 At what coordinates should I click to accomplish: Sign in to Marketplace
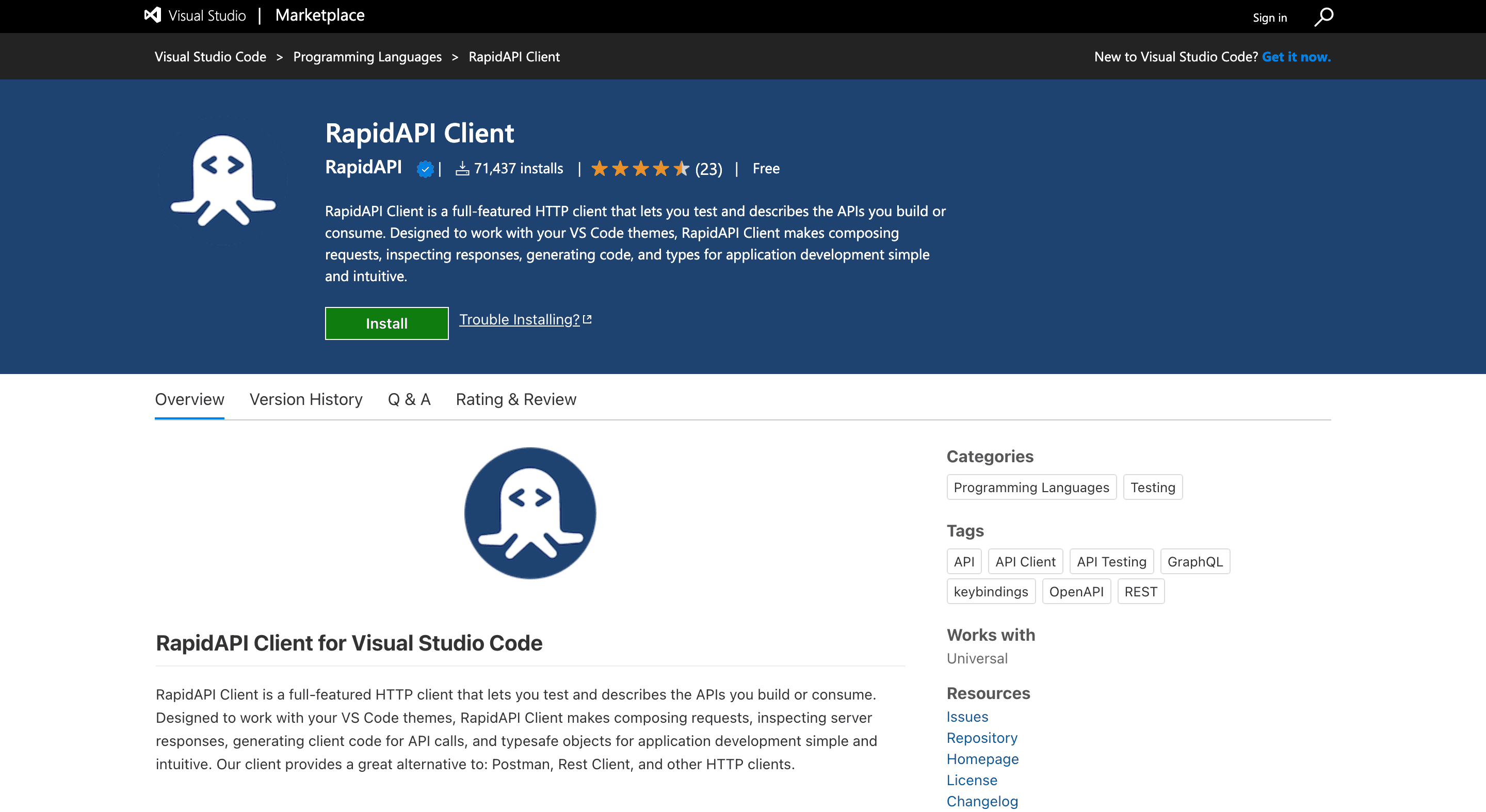pyautogui.click(x=1270, y=18)
